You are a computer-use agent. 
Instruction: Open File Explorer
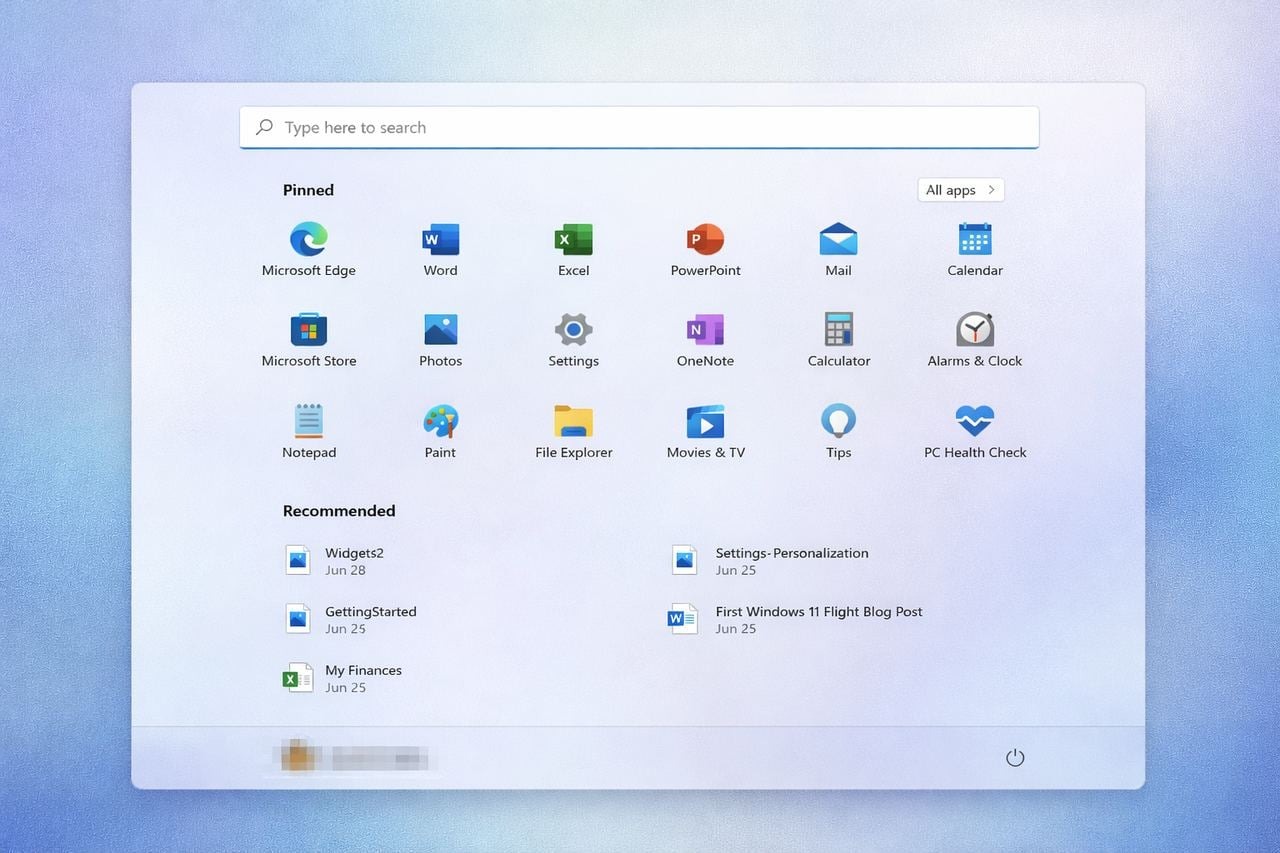click(573, 421)
